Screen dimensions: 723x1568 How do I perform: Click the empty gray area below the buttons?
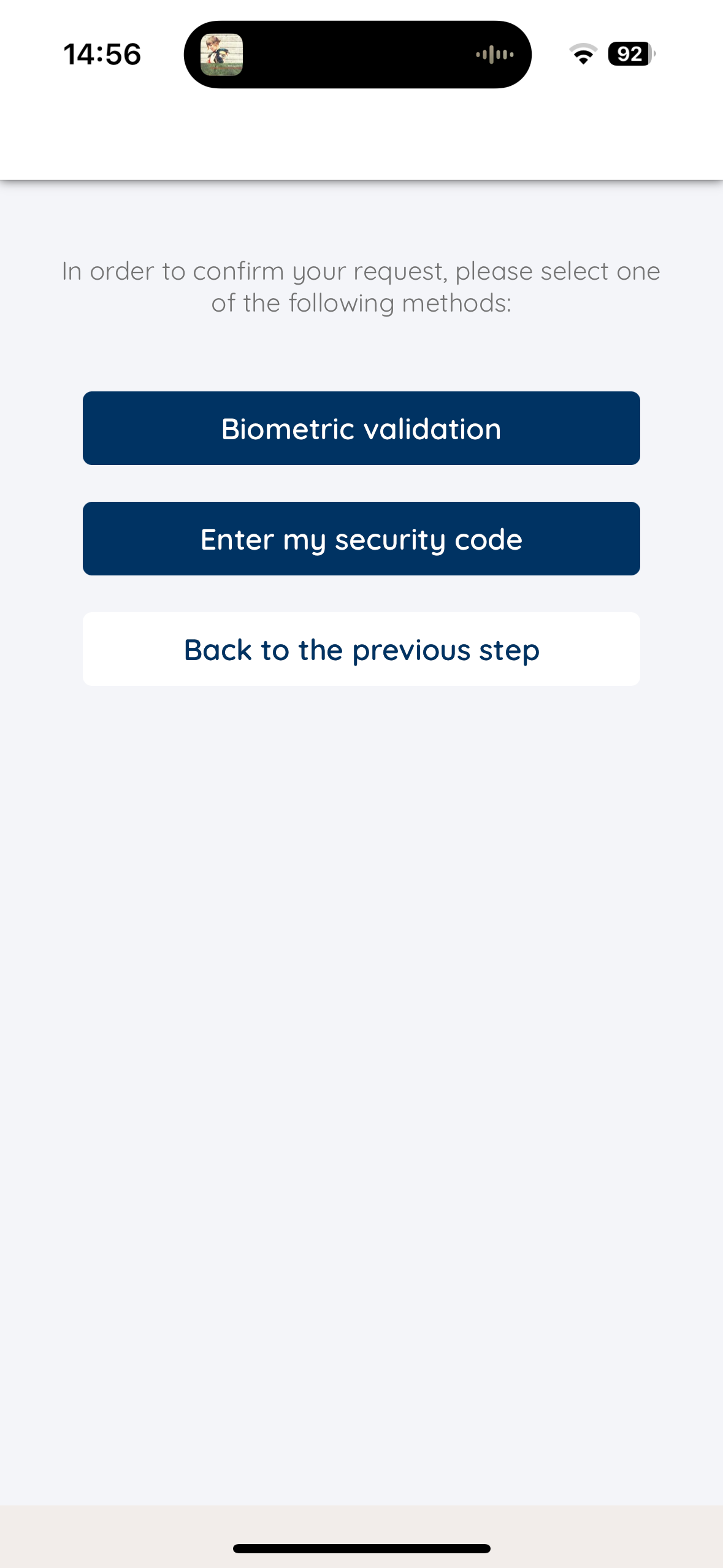361,1092
